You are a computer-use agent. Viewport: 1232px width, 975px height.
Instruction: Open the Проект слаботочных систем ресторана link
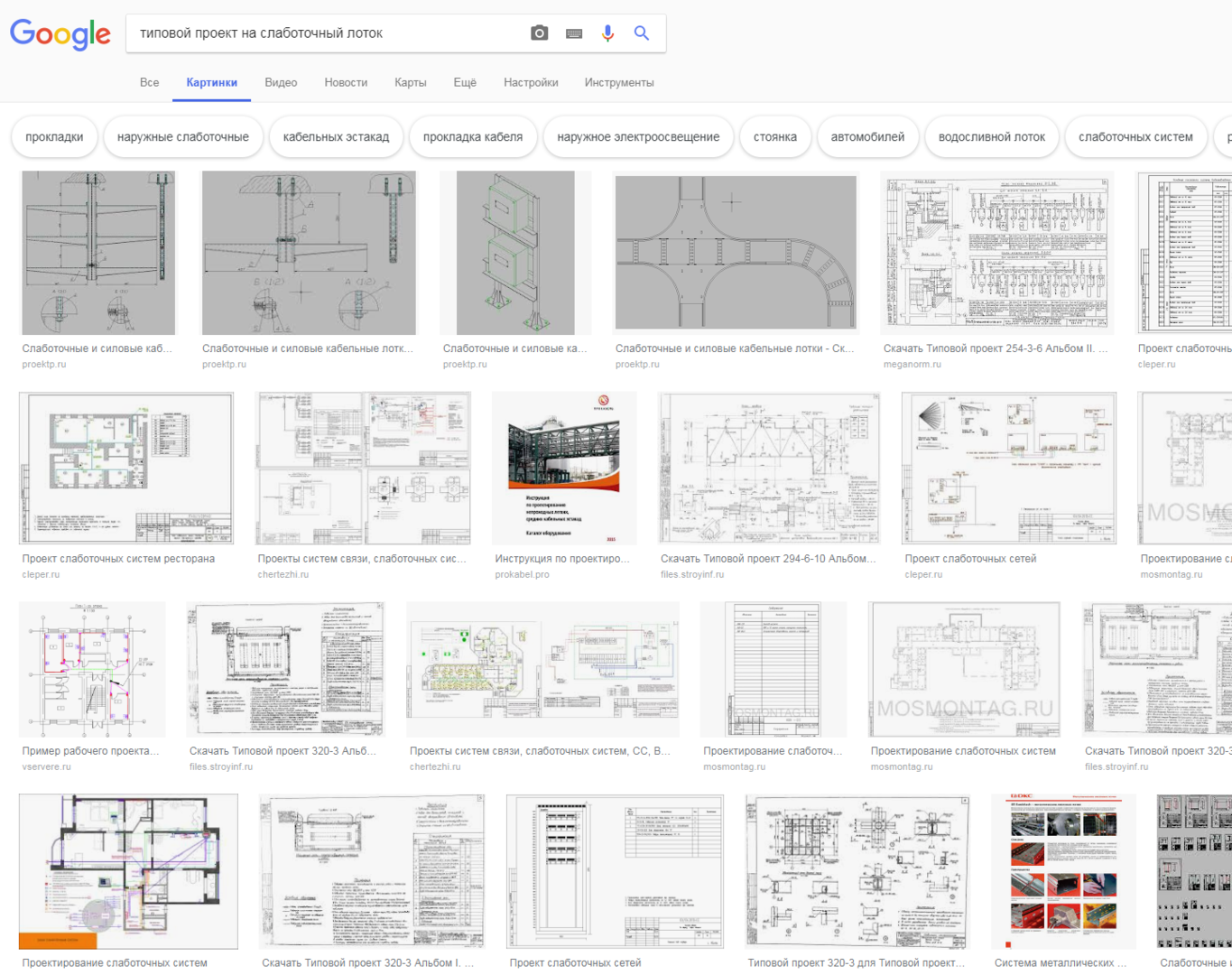[x=118, y=559]
